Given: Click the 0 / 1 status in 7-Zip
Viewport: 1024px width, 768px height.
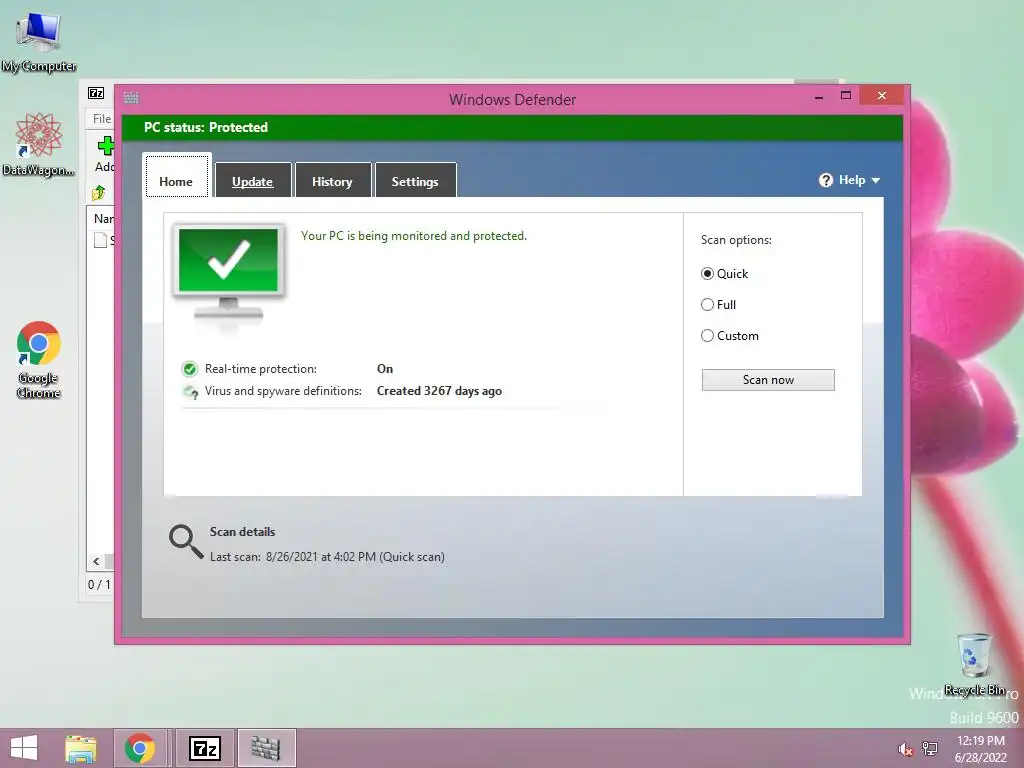Looking at the screenshot, I should click(x=99, y=584).
